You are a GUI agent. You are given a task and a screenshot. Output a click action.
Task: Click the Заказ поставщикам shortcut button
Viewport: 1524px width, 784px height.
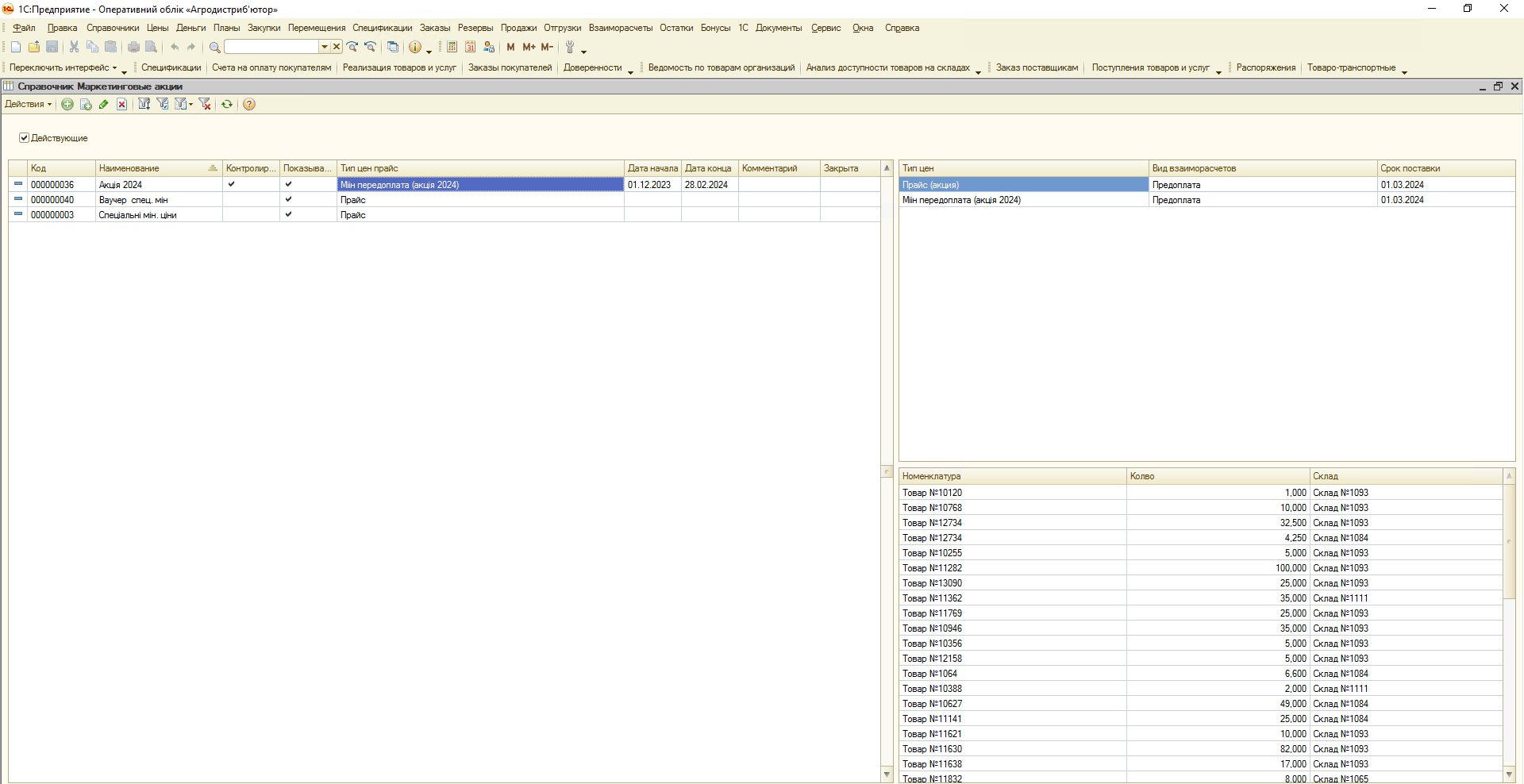click(1037, 67)
